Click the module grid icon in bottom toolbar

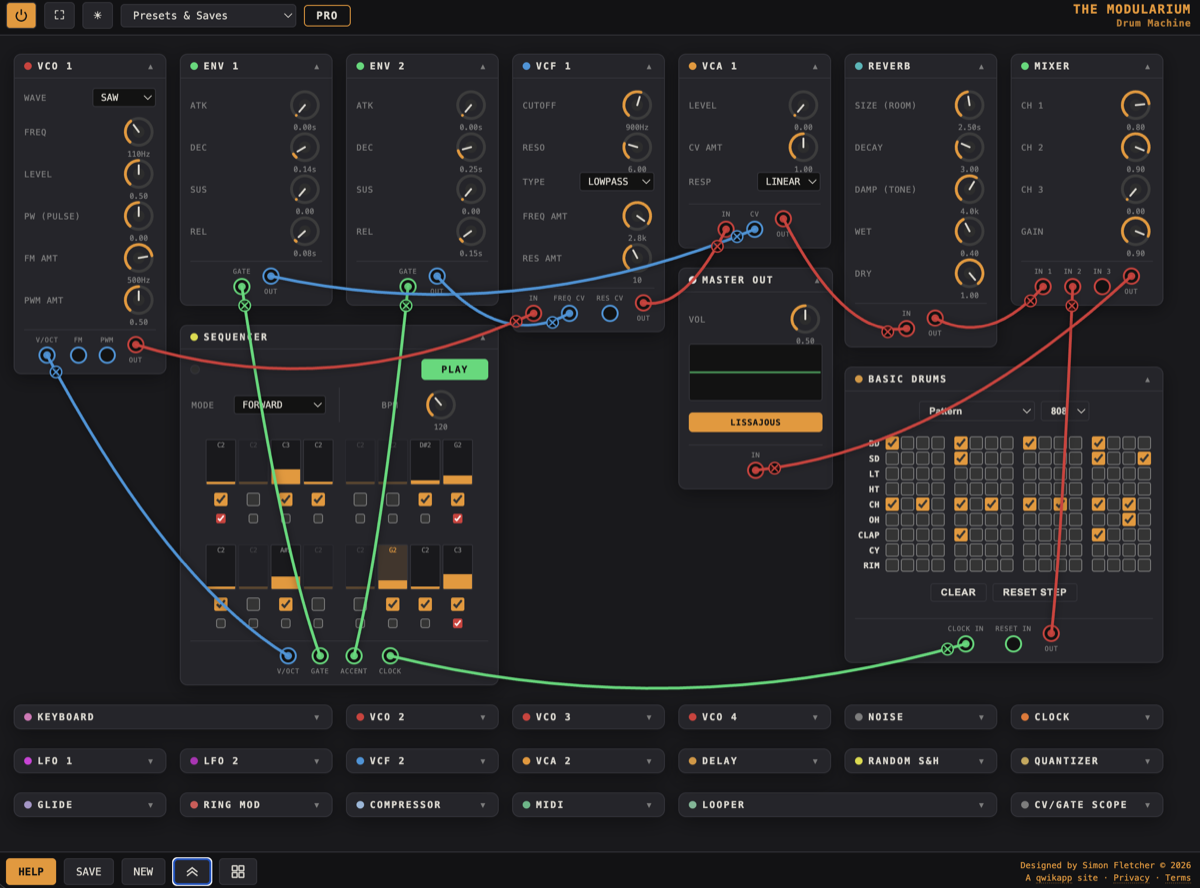237,871
